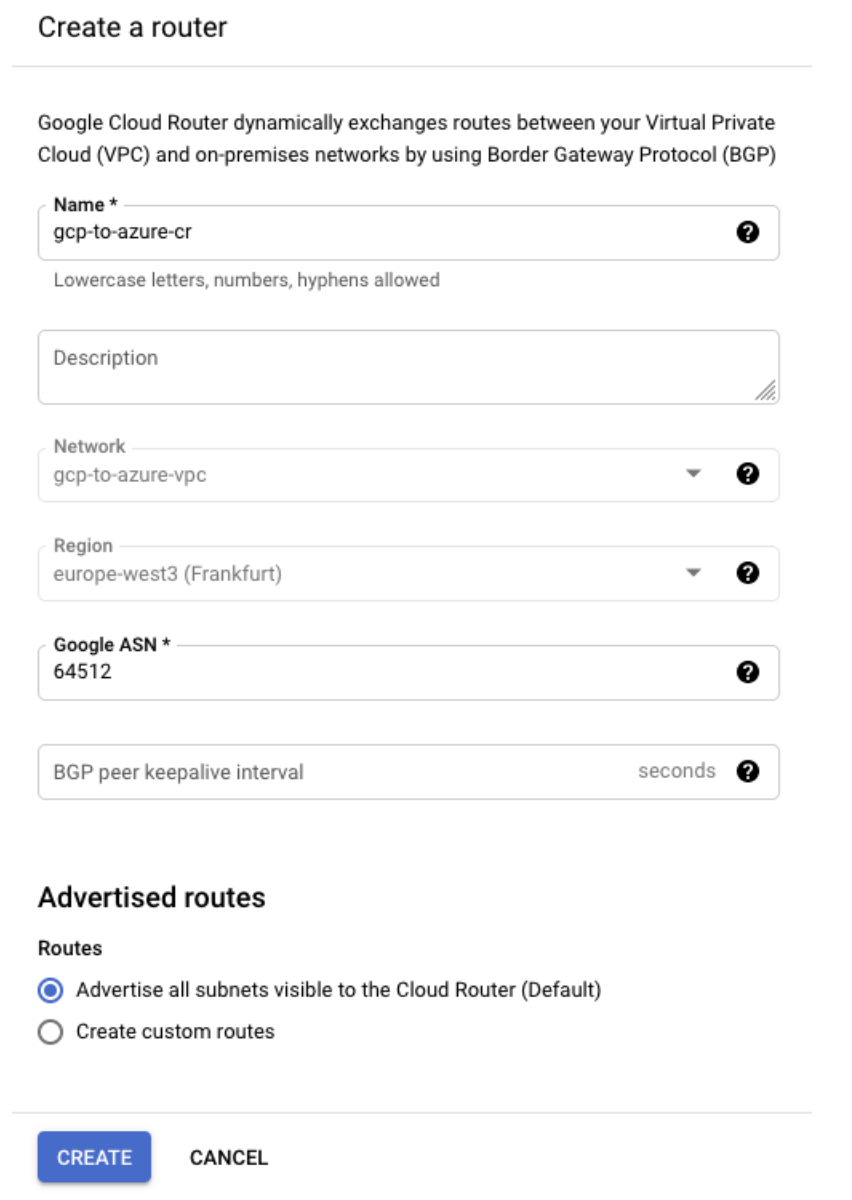Expand the Region dropdown arrow
852x1200 pixels.
(x=694, y=573)
